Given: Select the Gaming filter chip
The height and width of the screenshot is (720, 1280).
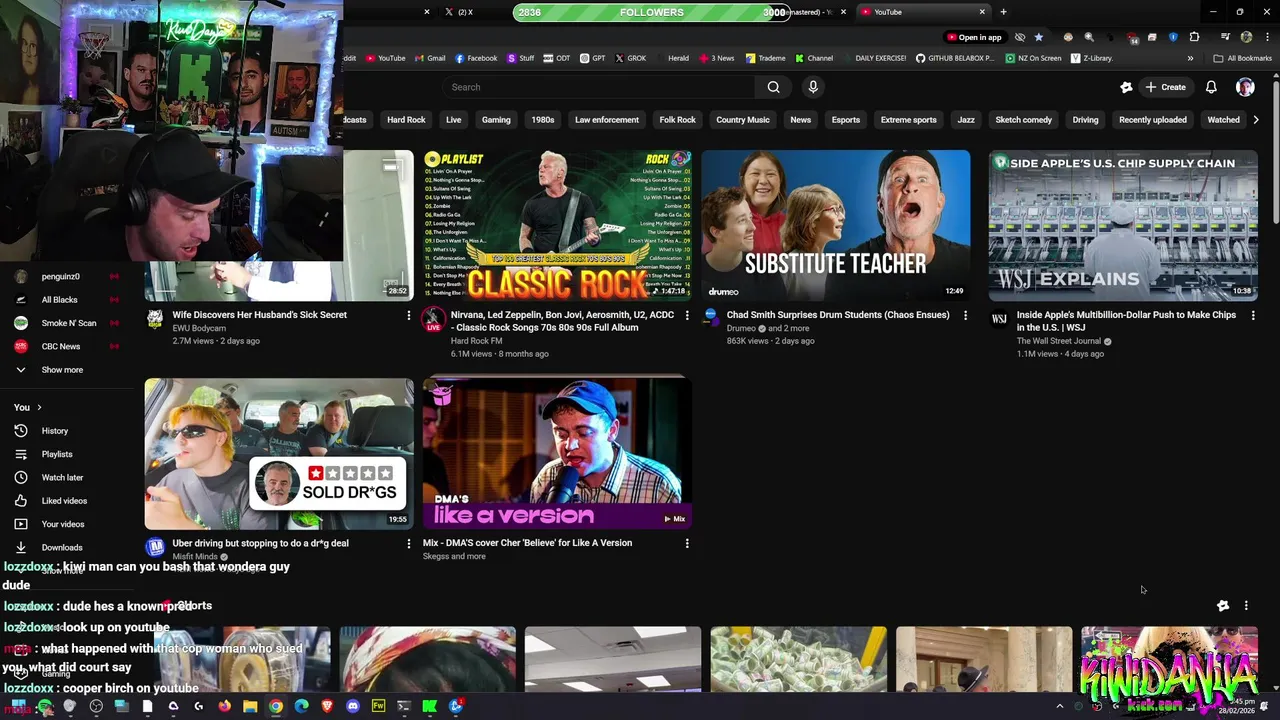Looking at the screenshot, I should [x=496, y=120].
